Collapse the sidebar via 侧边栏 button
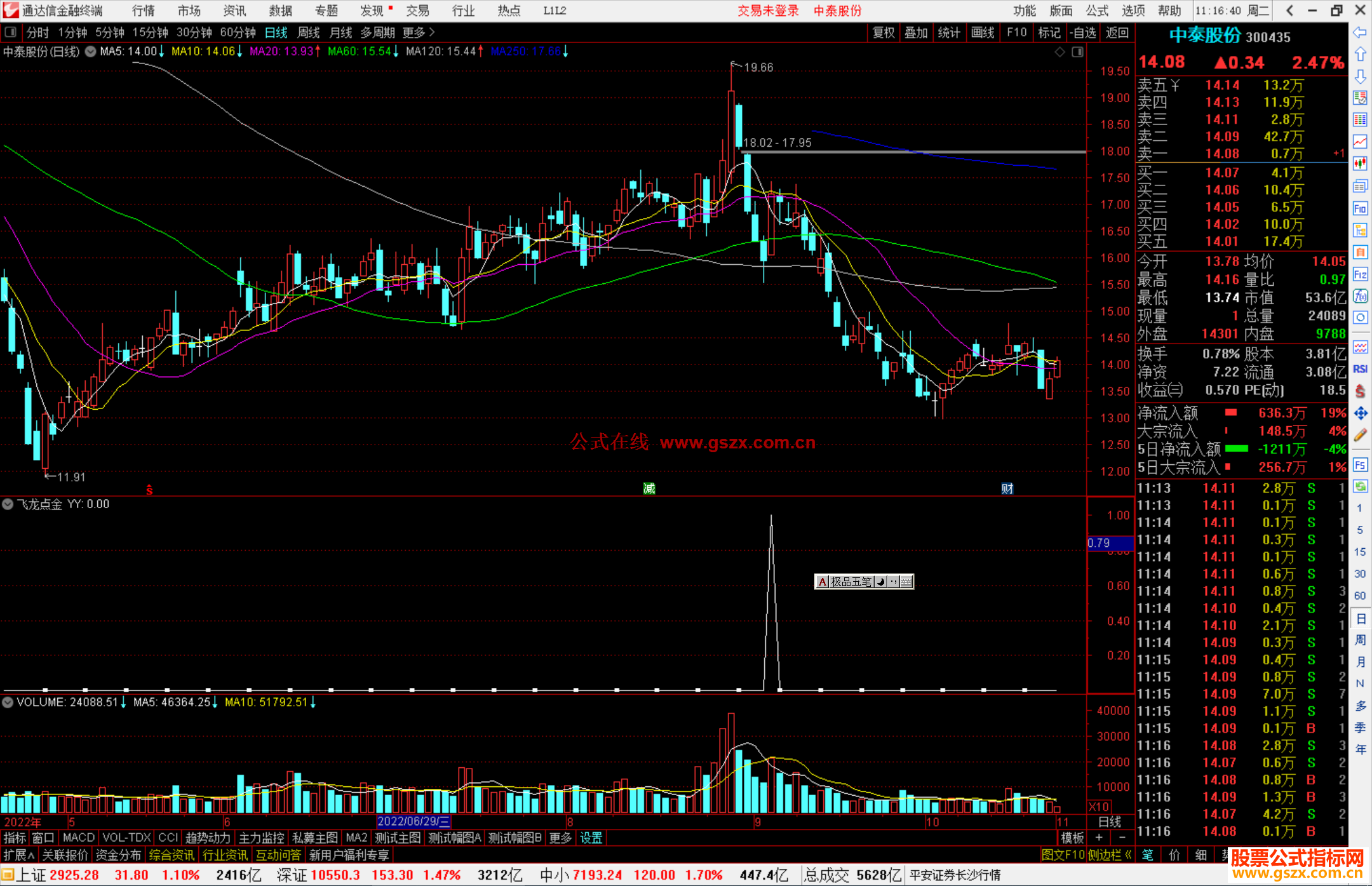 pyautogui.click(x=1110, y=856)
